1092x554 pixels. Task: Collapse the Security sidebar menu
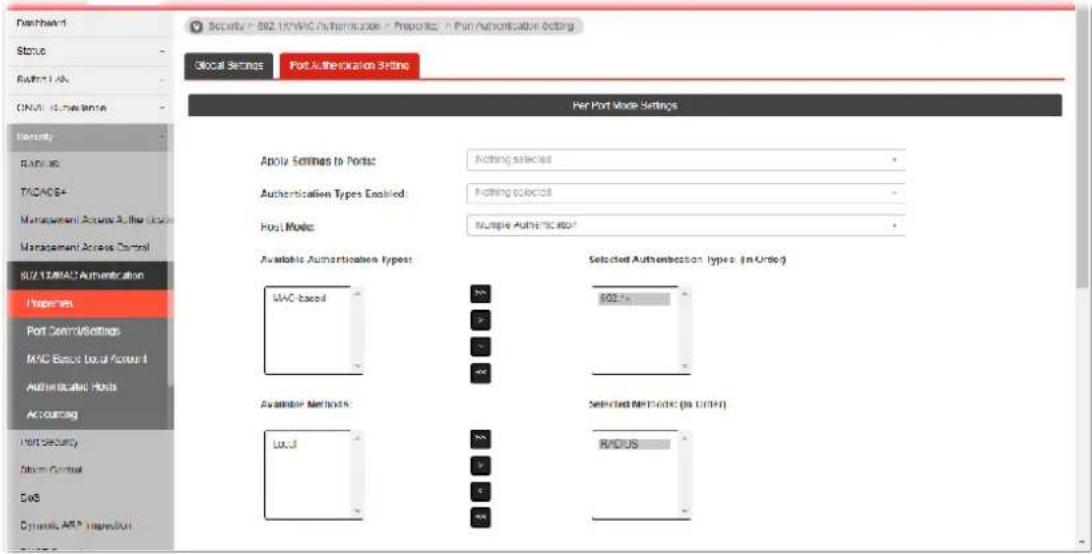[x=89, y=137]
